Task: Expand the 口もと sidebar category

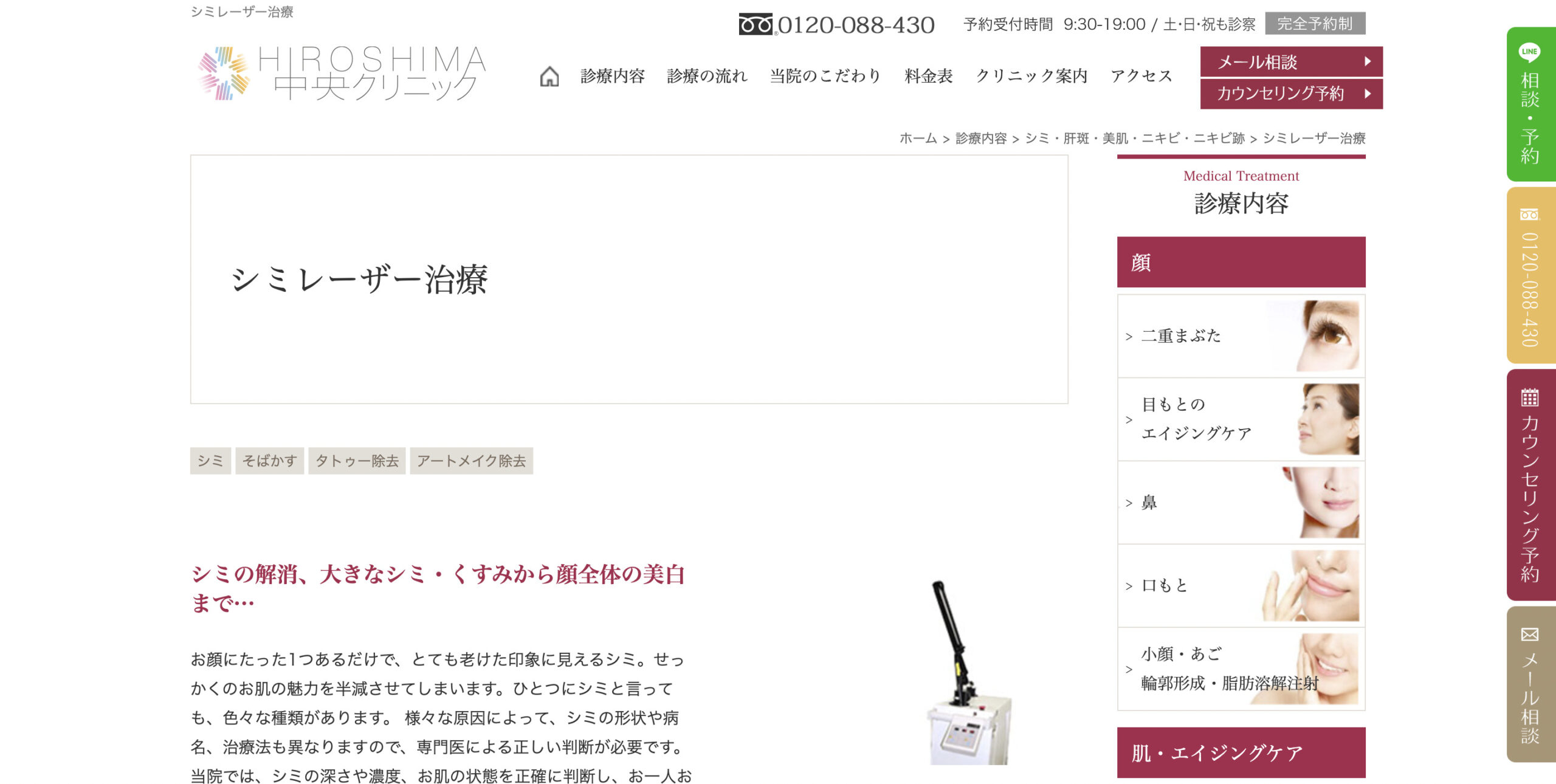Action: 1241,586
